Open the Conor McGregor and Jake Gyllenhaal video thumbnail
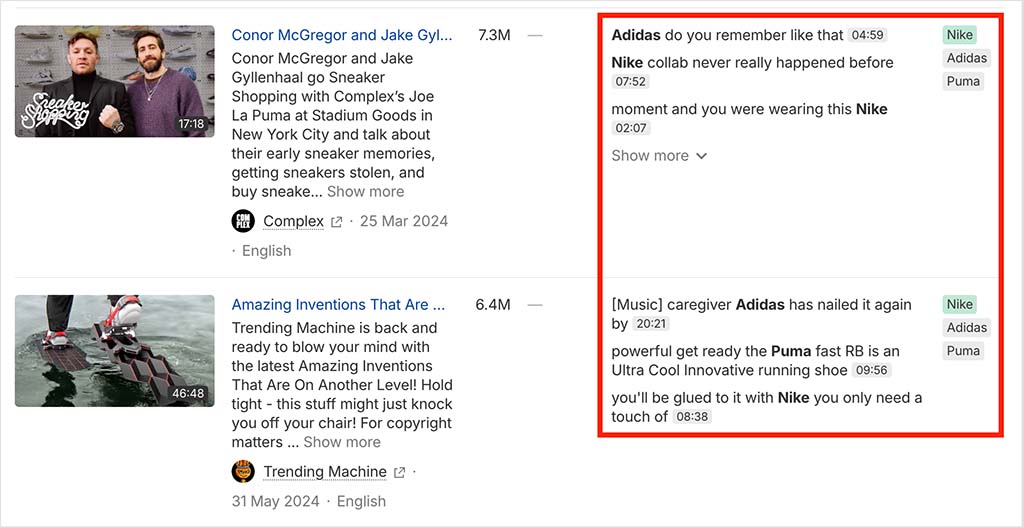This screenshot has width=1024, height=528. tap(114, 81)
